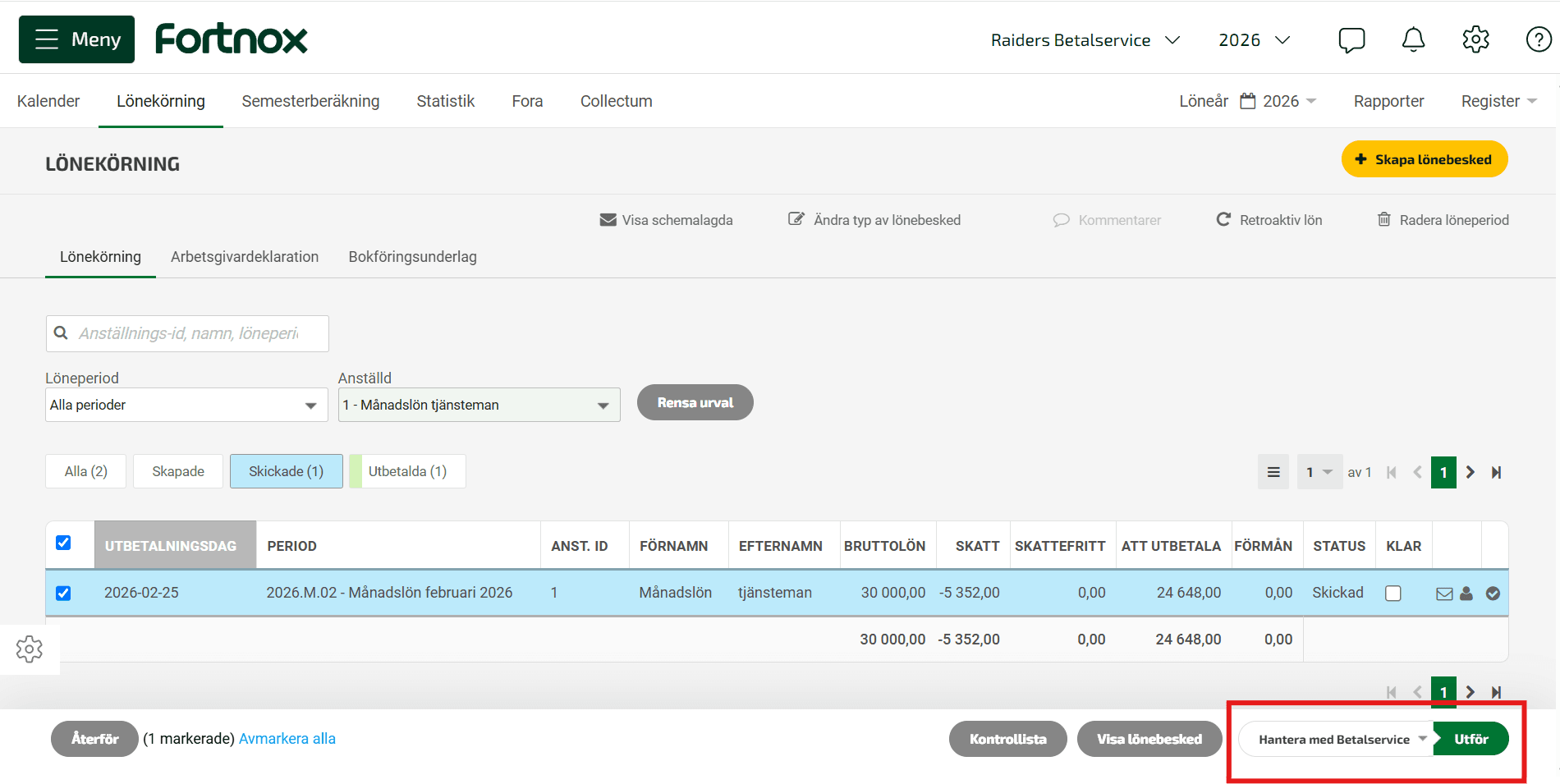This screenshot has width=1560, height=784.
Task: Uncheck the 2026-02-25 row checkbox
Action: (63, 593)
